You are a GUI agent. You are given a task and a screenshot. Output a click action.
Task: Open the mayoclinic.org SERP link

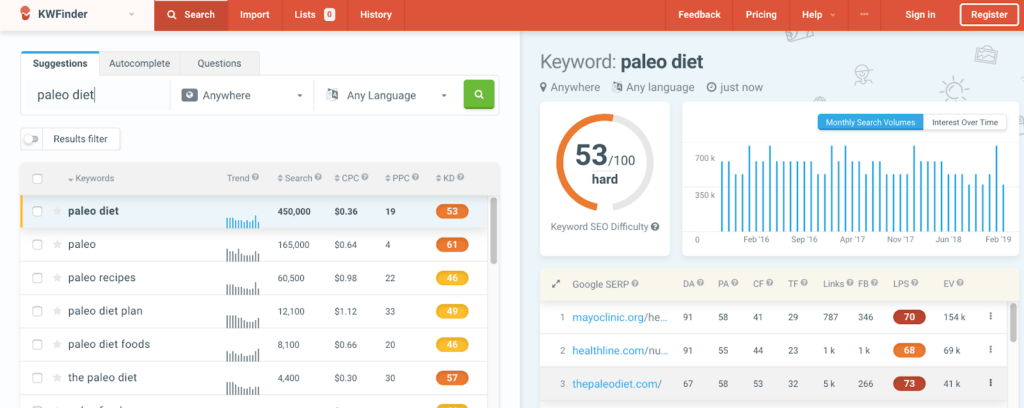(620, 317)
